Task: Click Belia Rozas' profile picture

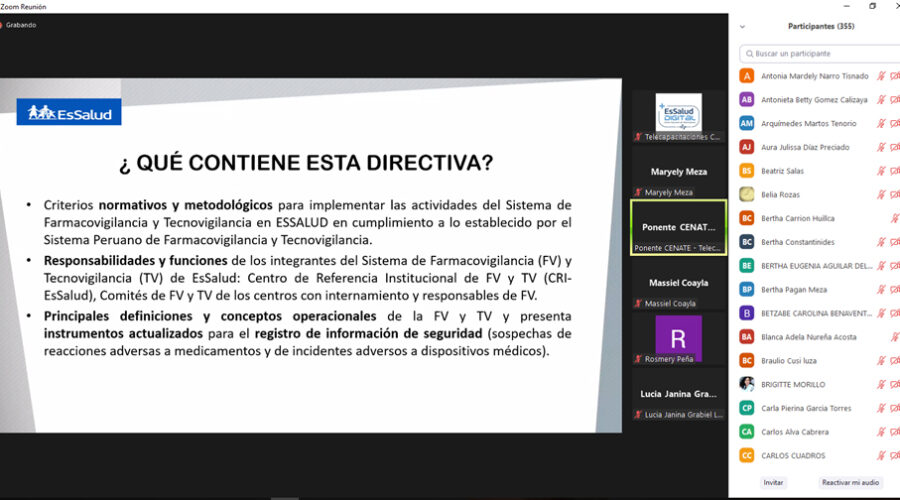Action: pyautogui.click(x=747, y=195)
